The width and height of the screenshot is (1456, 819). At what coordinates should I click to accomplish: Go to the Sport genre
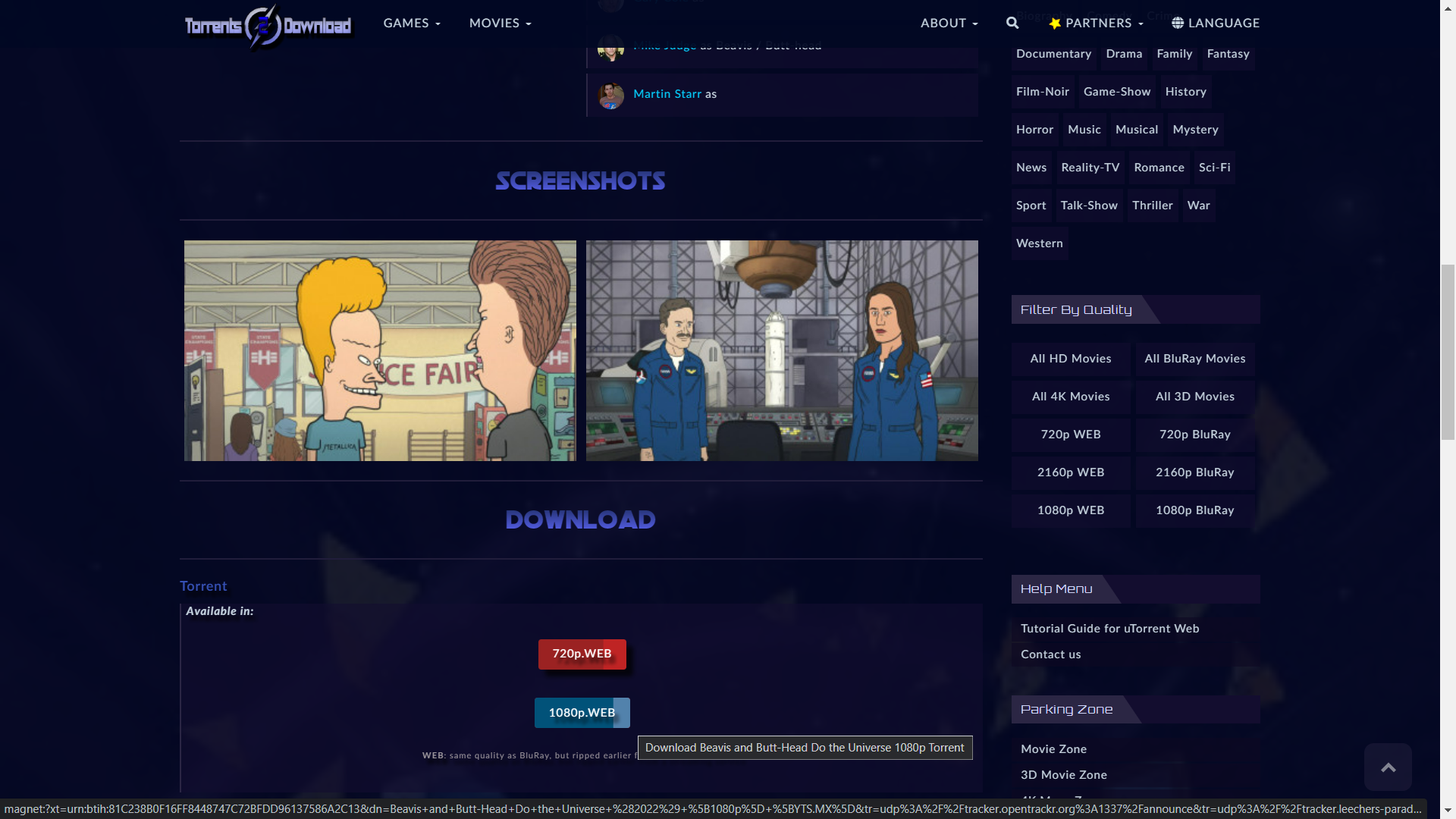(1031, 206)
